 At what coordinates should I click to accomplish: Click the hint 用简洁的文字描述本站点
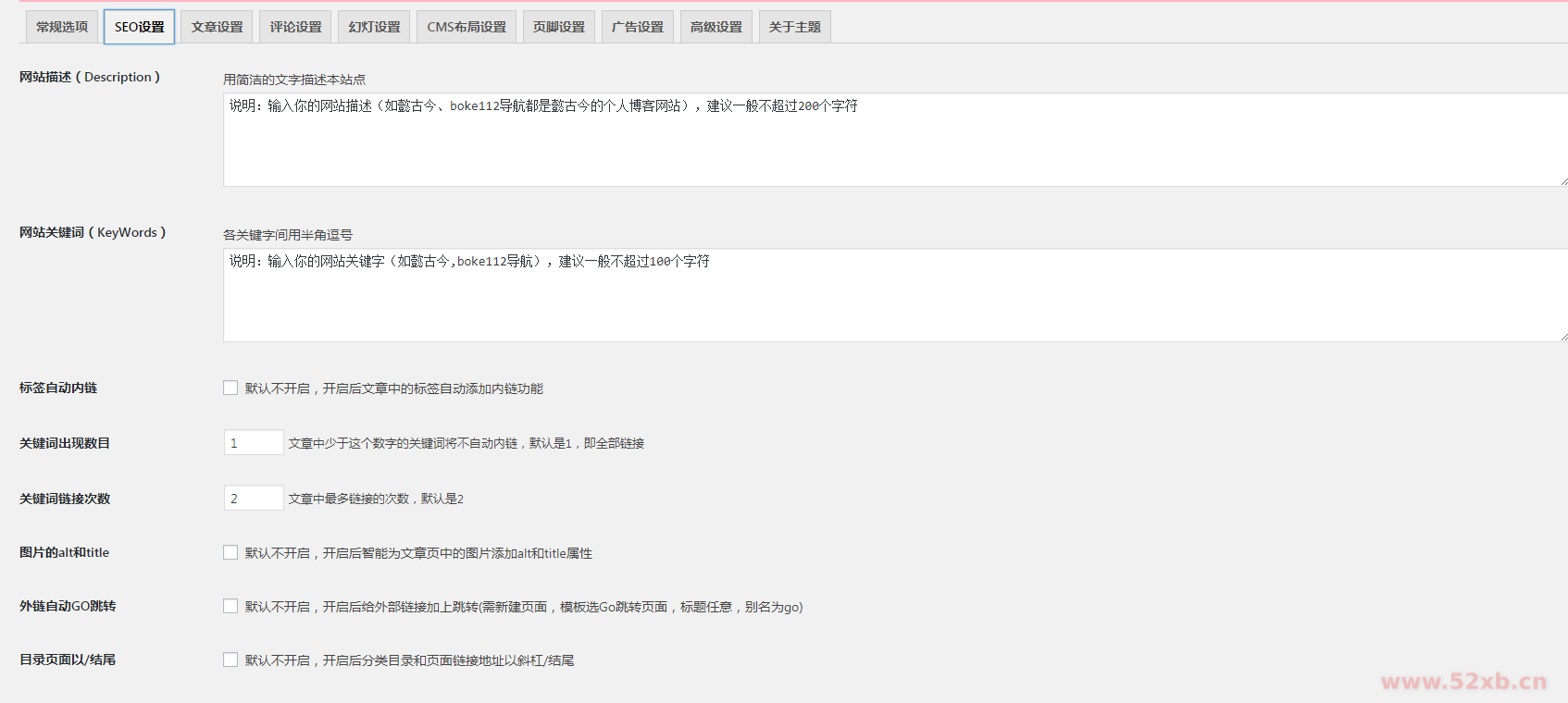click(x=294, y=80)
